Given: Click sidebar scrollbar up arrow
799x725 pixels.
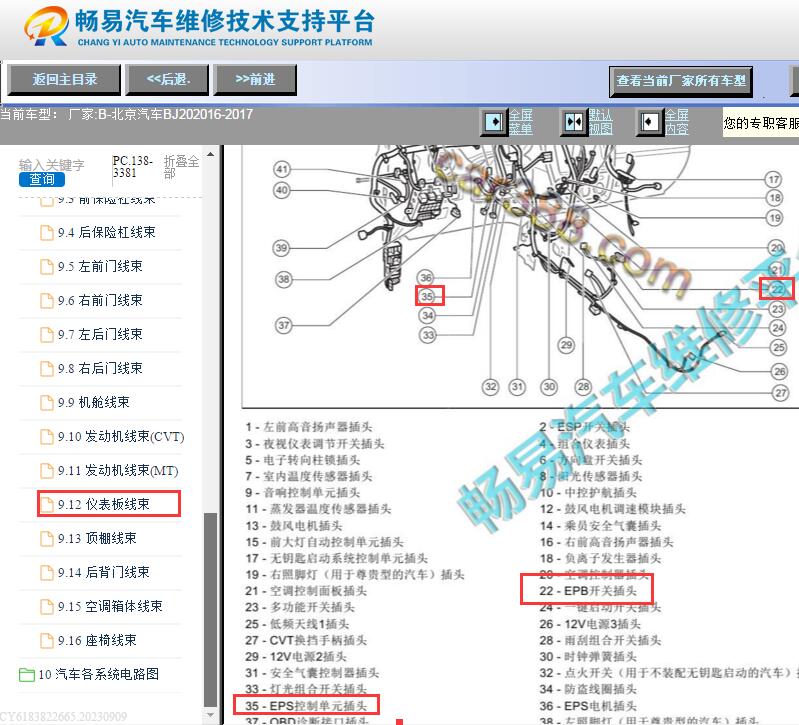Looking at the screenshot, I should (210, 154).
